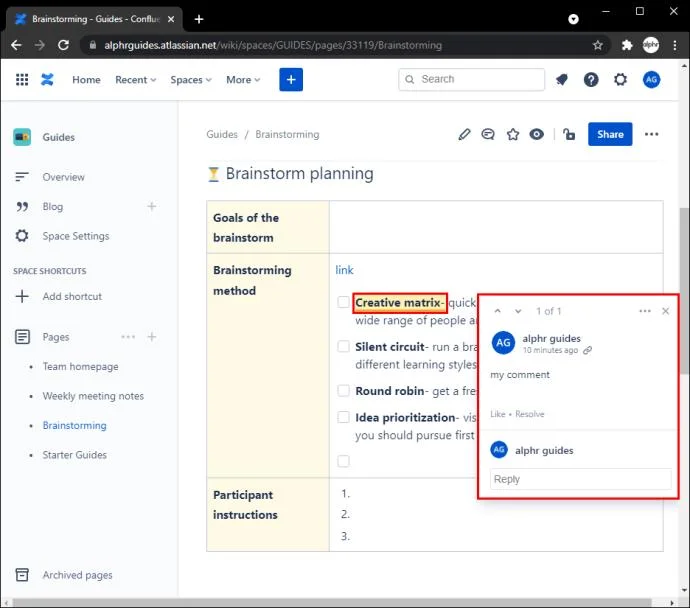Open Chrome three-dot menu
Screen dimensions: 690x608
(675, 45)
